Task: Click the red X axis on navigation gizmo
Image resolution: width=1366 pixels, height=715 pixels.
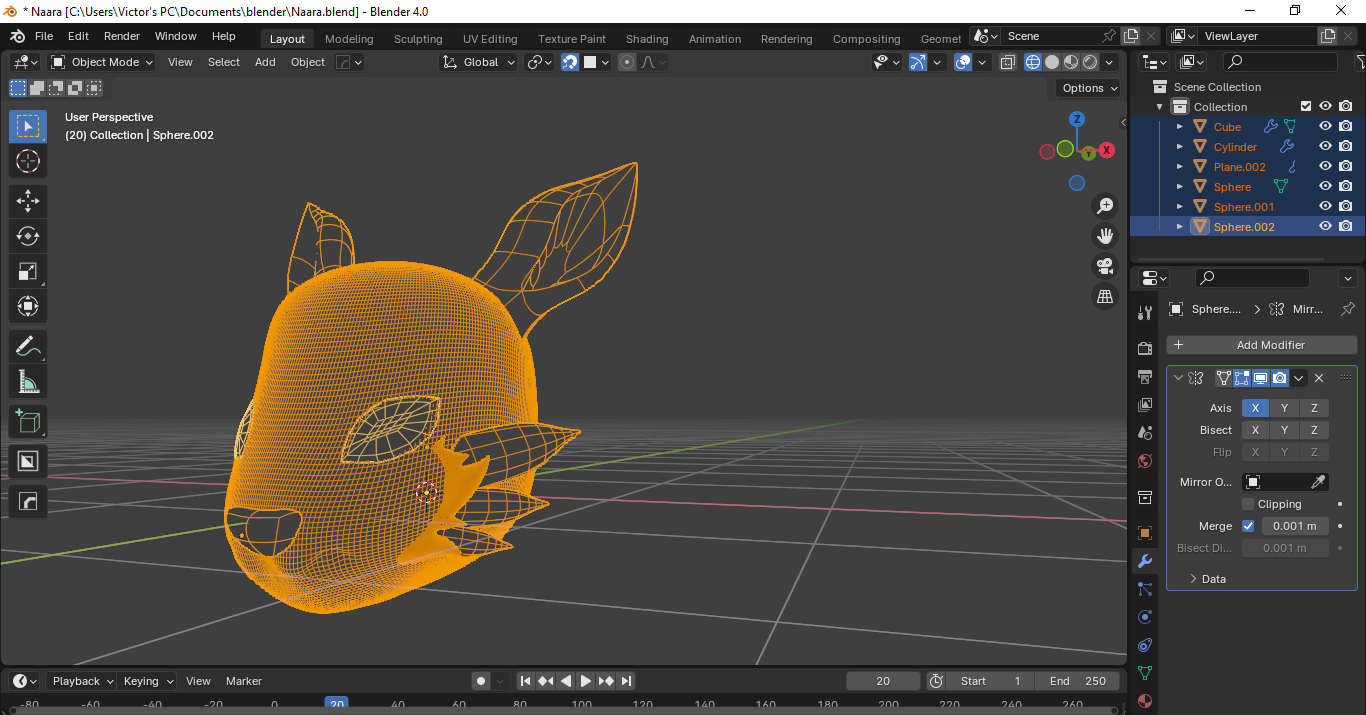Action: (x=1107, y=150)
